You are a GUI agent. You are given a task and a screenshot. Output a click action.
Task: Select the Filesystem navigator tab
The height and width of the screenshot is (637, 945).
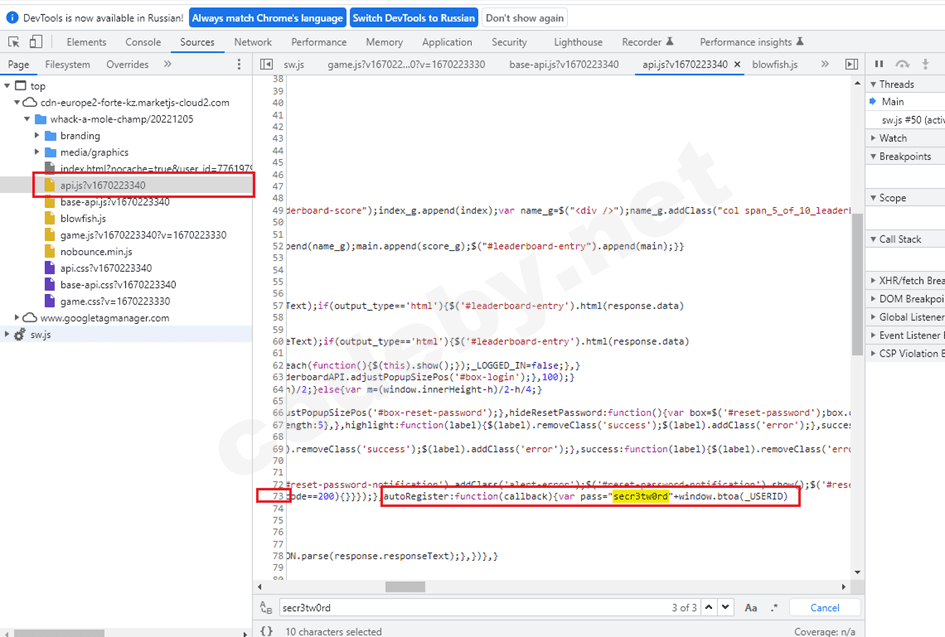[x=68, y=64]
